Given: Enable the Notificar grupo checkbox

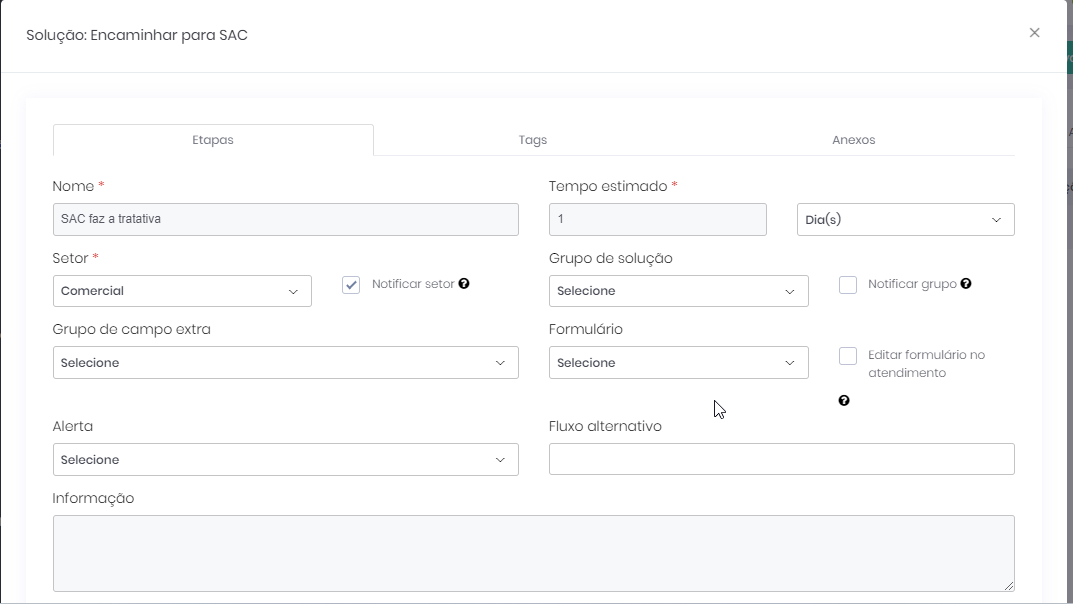Looking at the screenshot, I should (x=848, y=285).
